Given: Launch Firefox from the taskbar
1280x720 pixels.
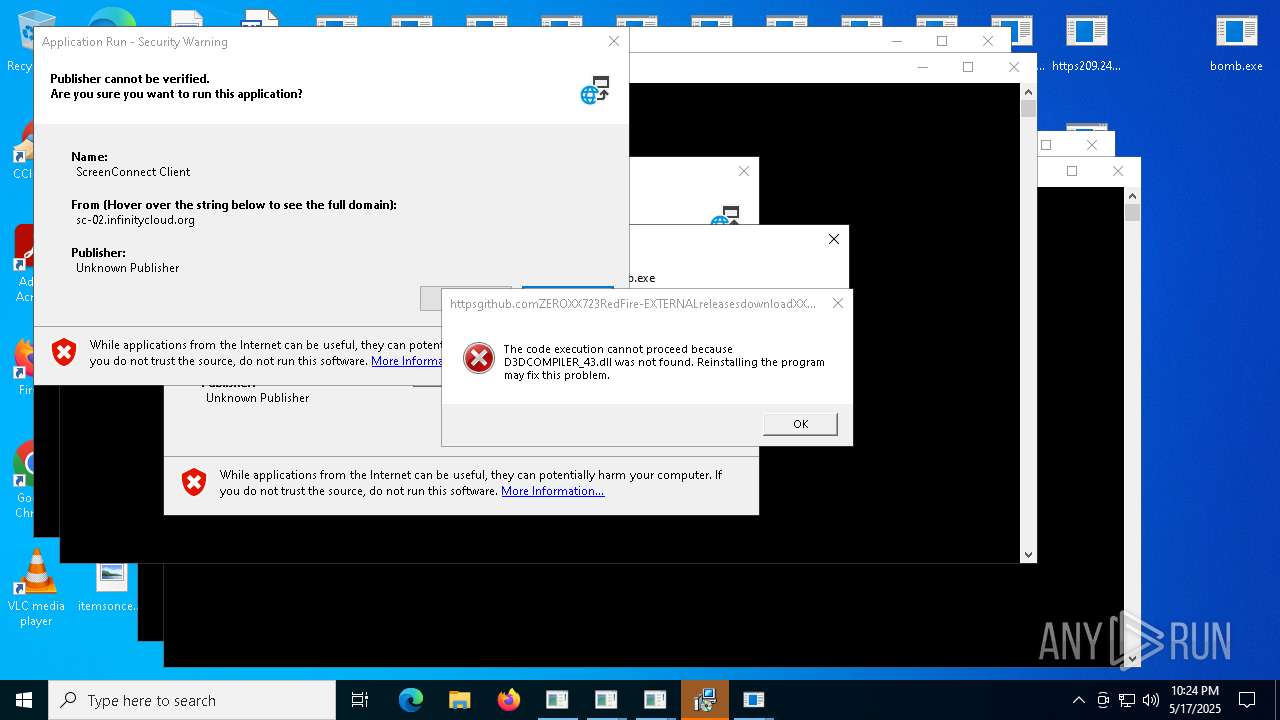Looking at the screenshot, I should click(x=508, y=700).
